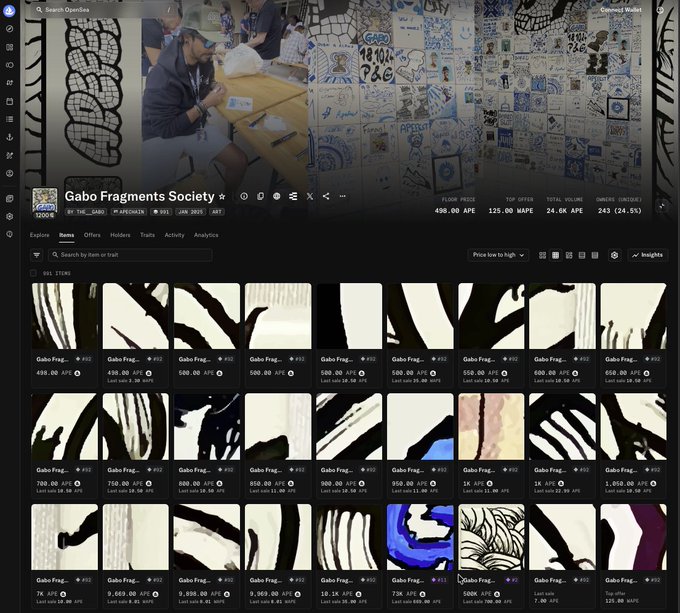Screen dimensions: 680x613
Task: Click the APECHAIN chain tag
Action: click(x=129, y=212)
